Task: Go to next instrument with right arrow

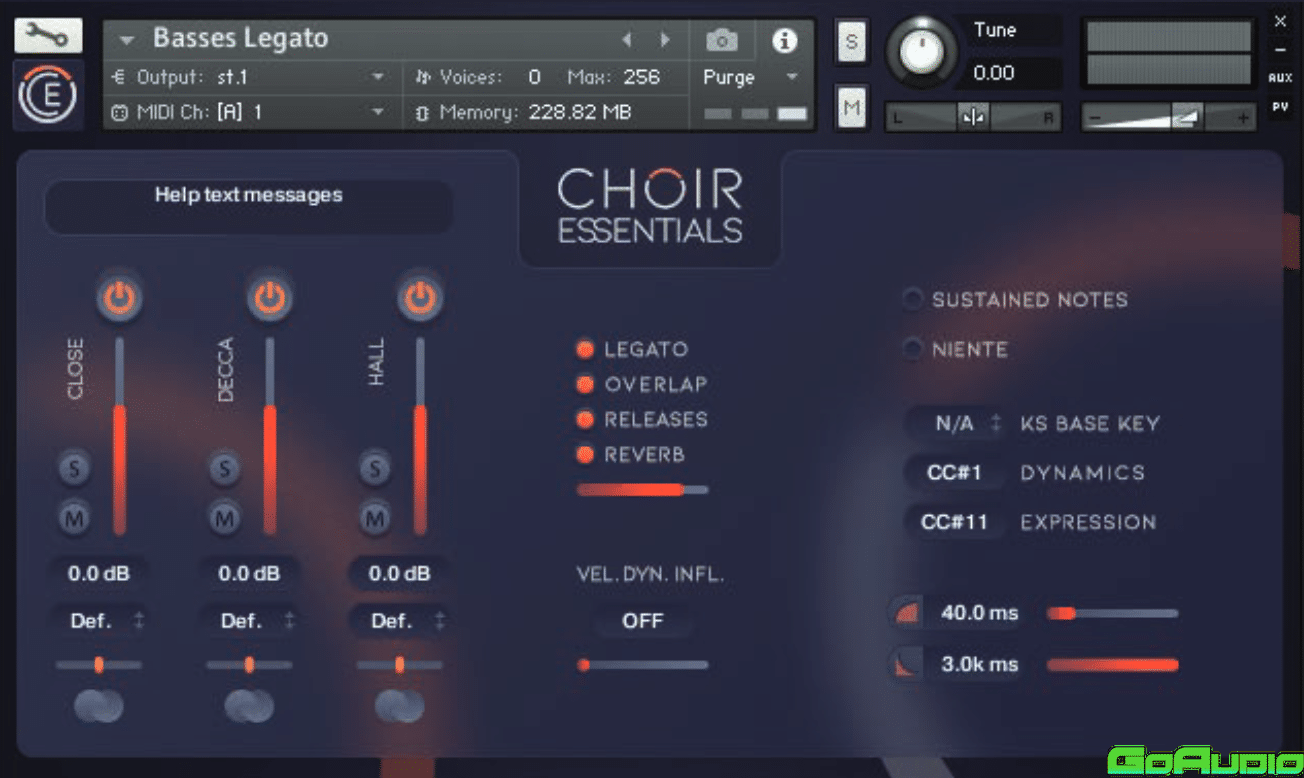Action: click(x=664, y=40)
